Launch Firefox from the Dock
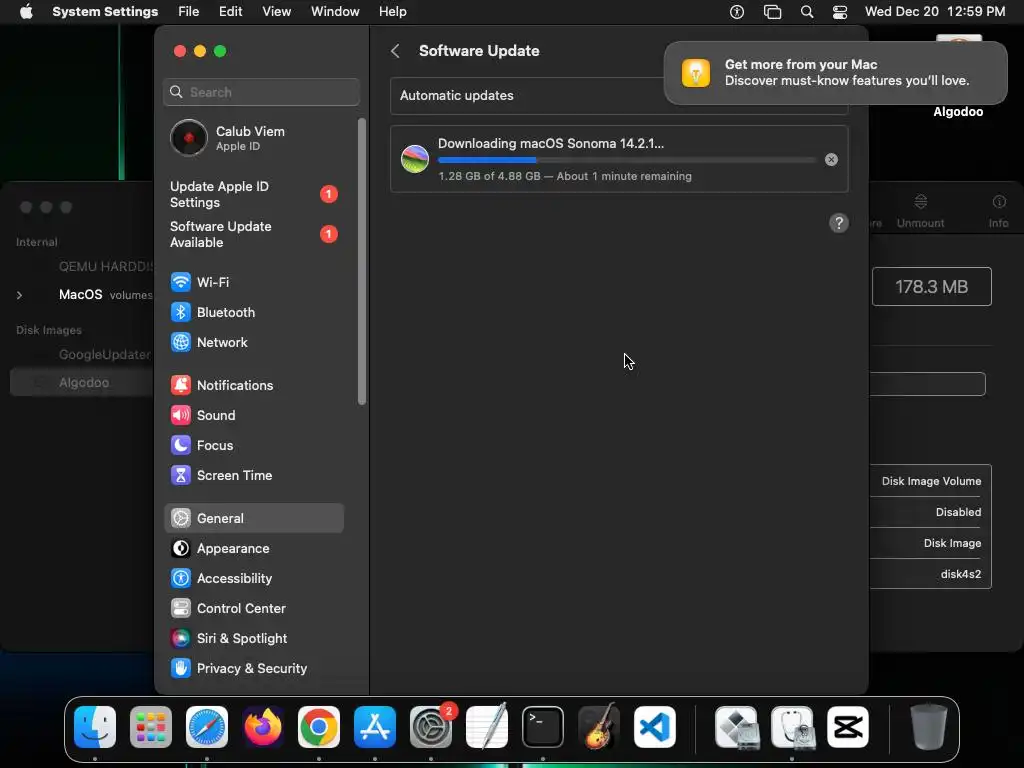 [x=263, y=727]
